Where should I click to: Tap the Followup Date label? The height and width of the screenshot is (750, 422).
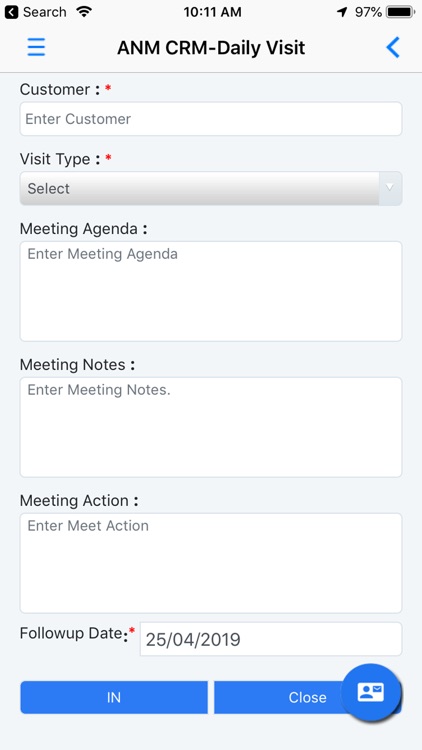point(74,634)
